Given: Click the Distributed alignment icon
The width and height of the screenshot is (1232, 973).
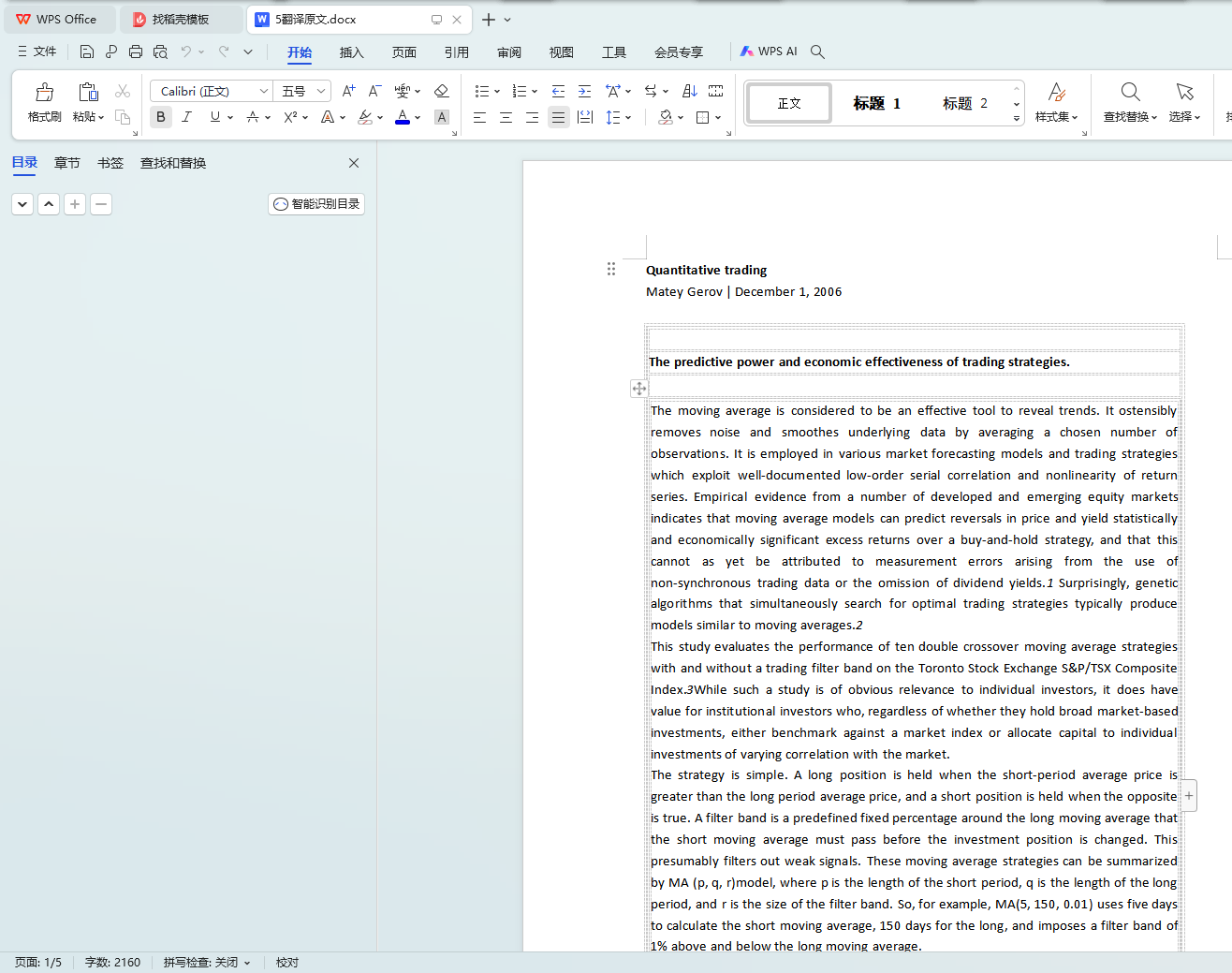Looking at the screenshot, I should pyautogui.click(x=585, y=117).
